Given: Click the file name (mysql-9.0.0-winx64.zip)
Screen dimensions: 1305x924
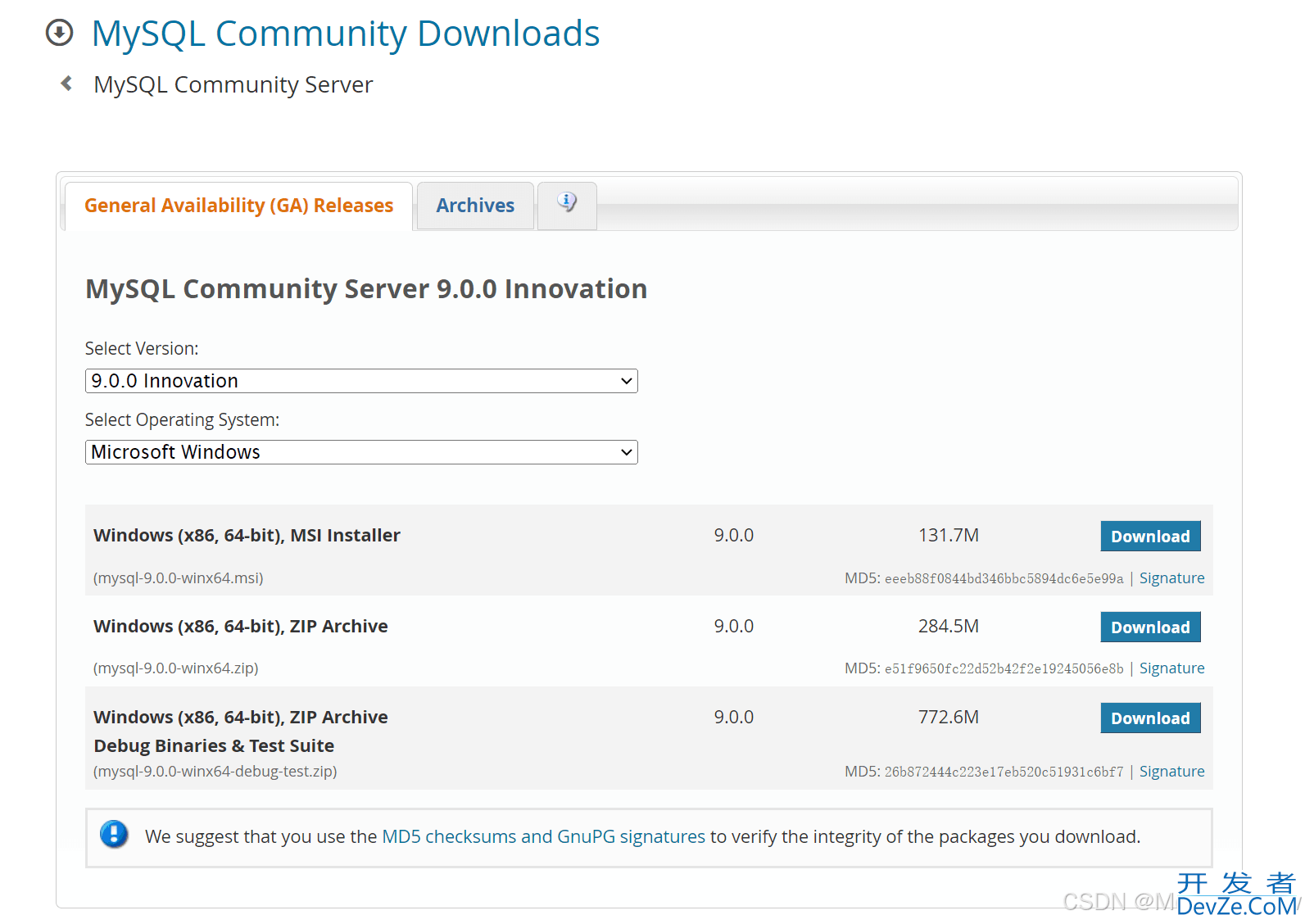Looking at the screenshot, I should pyautogui.click(x=176, y=668).
